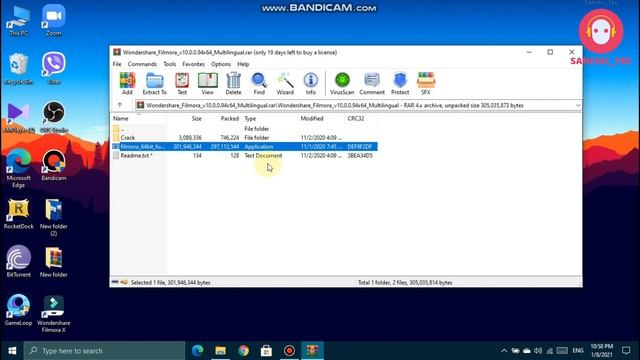Open Viber desktop shortcut
This screenshot has width=640, height=360.
(53, 69)
